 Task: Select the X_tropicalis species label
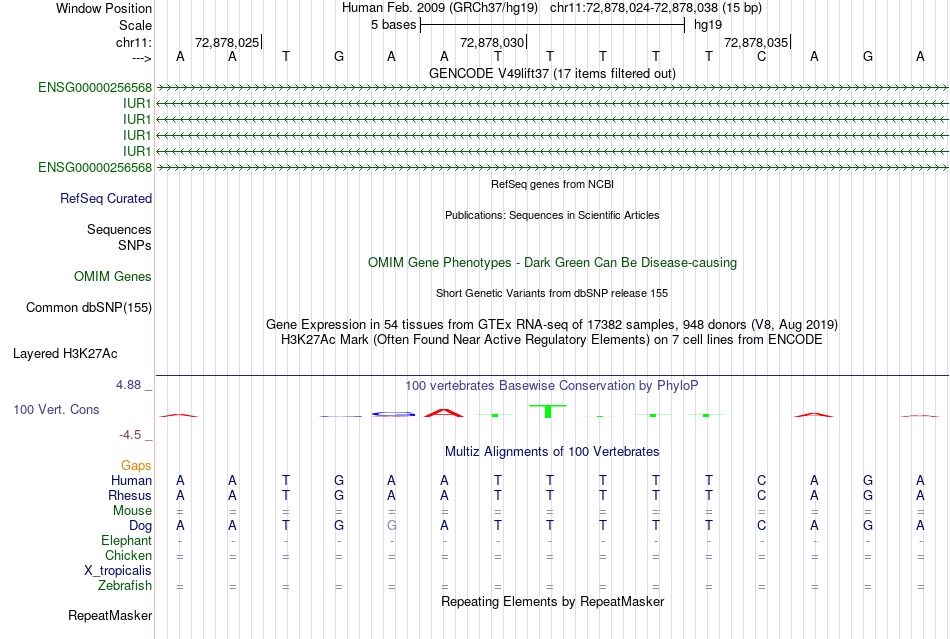[x=118, y=571]
